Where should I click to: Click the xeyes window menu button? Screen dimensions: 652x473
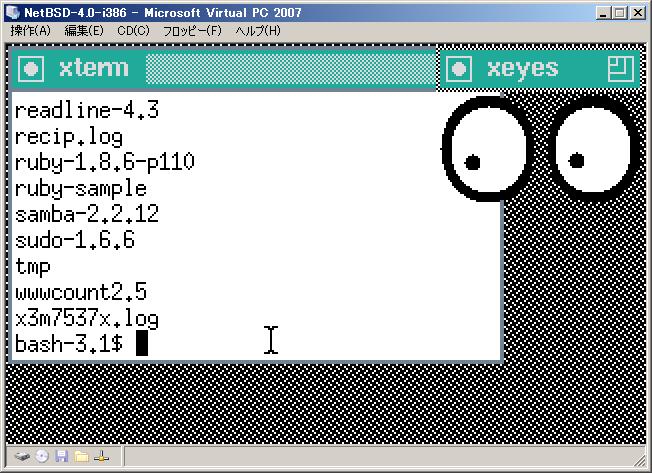pos(459,69)
